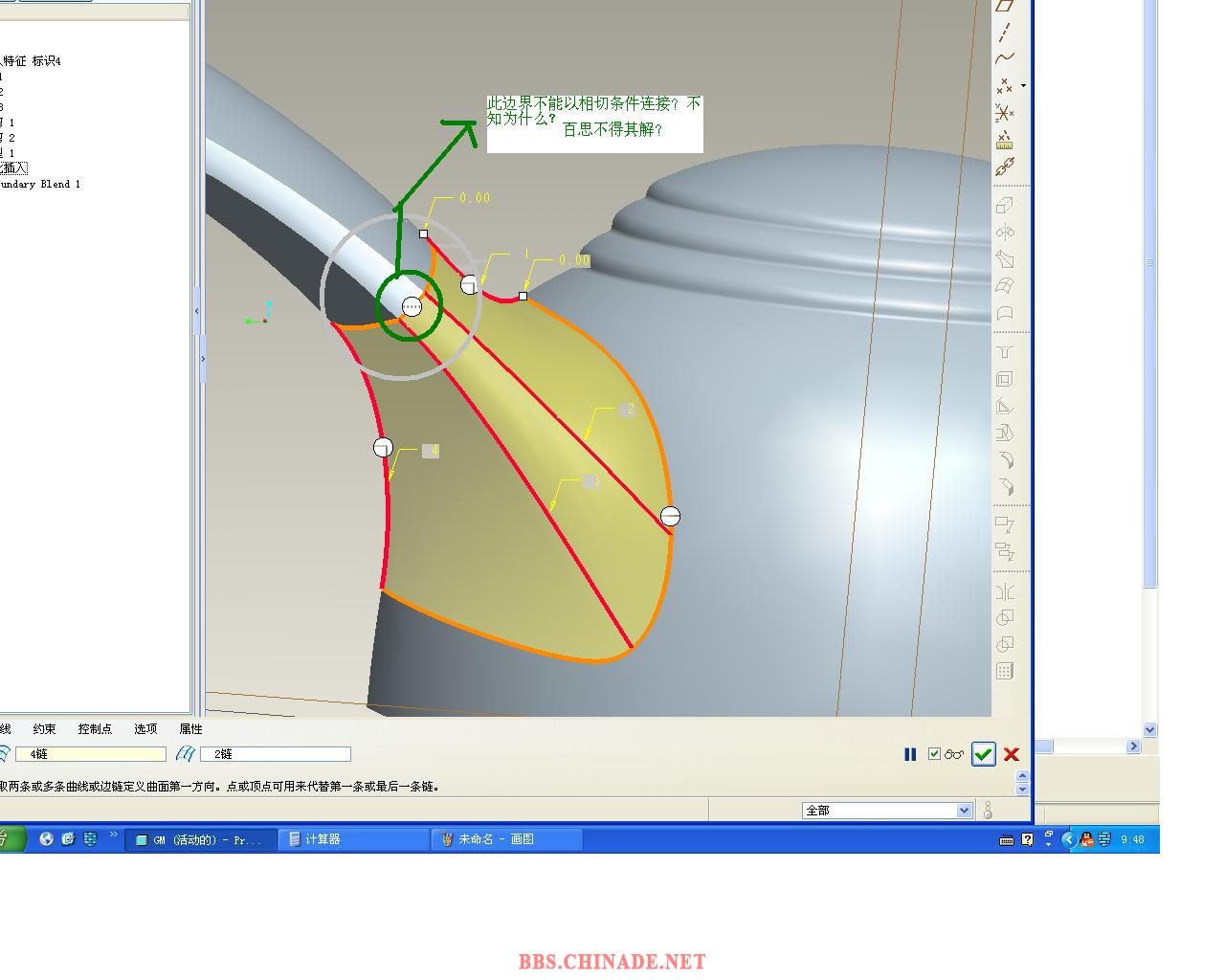Screen dimensions: 1225x980
Task: Select the chain-link reference tool
Action: pos(1004,167)
